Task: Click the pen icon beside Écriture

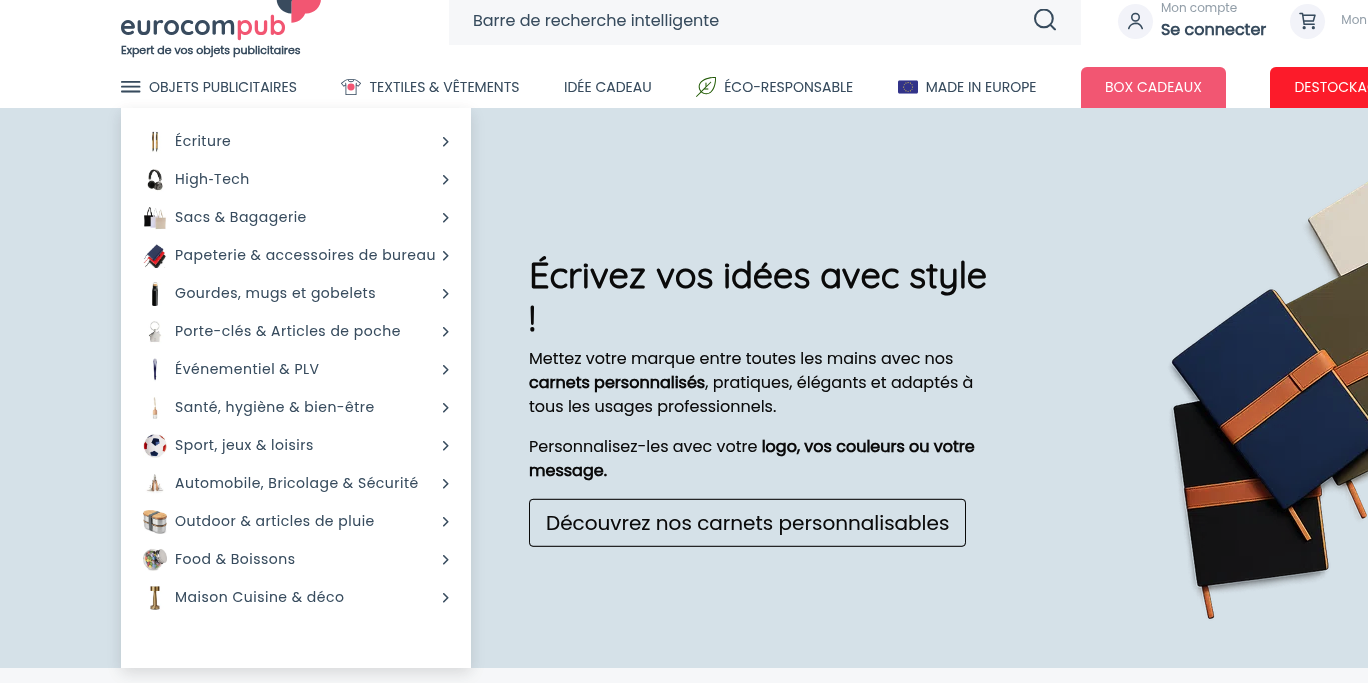Action: pyautogui.click(x=154, y=141)
